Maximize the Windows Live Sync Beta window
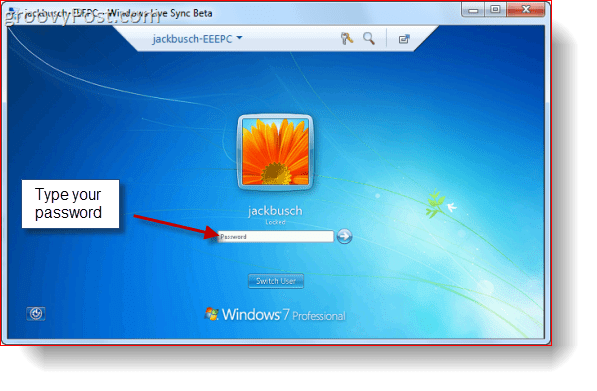Viewport: 597px width, 391px height. pos(495,10)
